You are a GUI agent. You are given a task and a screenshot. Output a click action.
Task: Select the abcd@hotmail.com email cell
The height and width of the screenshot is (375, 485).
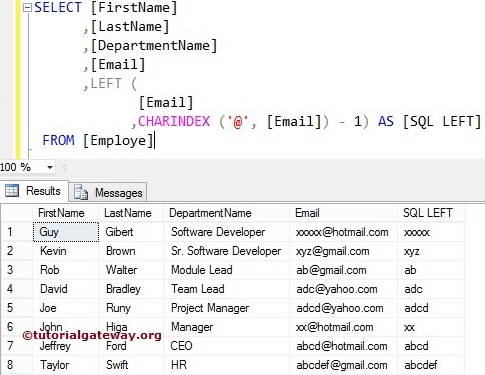pyautogui.click(x=344, y=346)
